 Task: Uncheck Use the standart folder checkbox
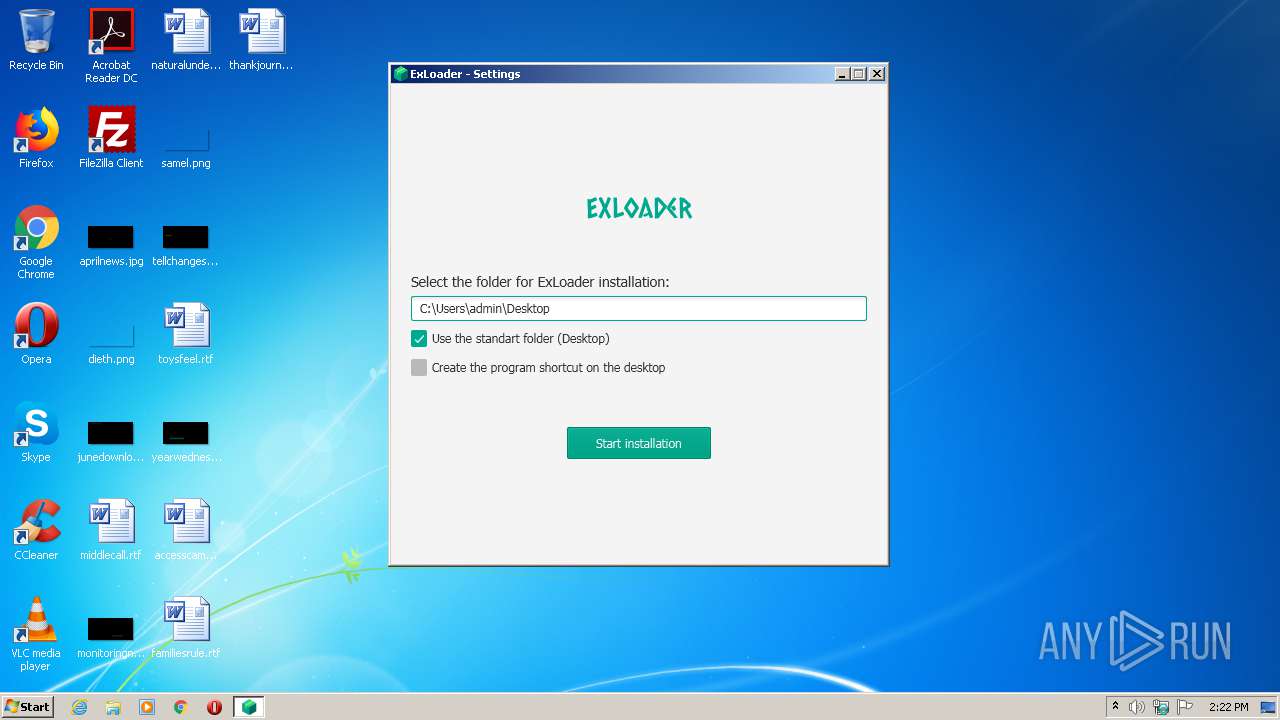[419, 339]
